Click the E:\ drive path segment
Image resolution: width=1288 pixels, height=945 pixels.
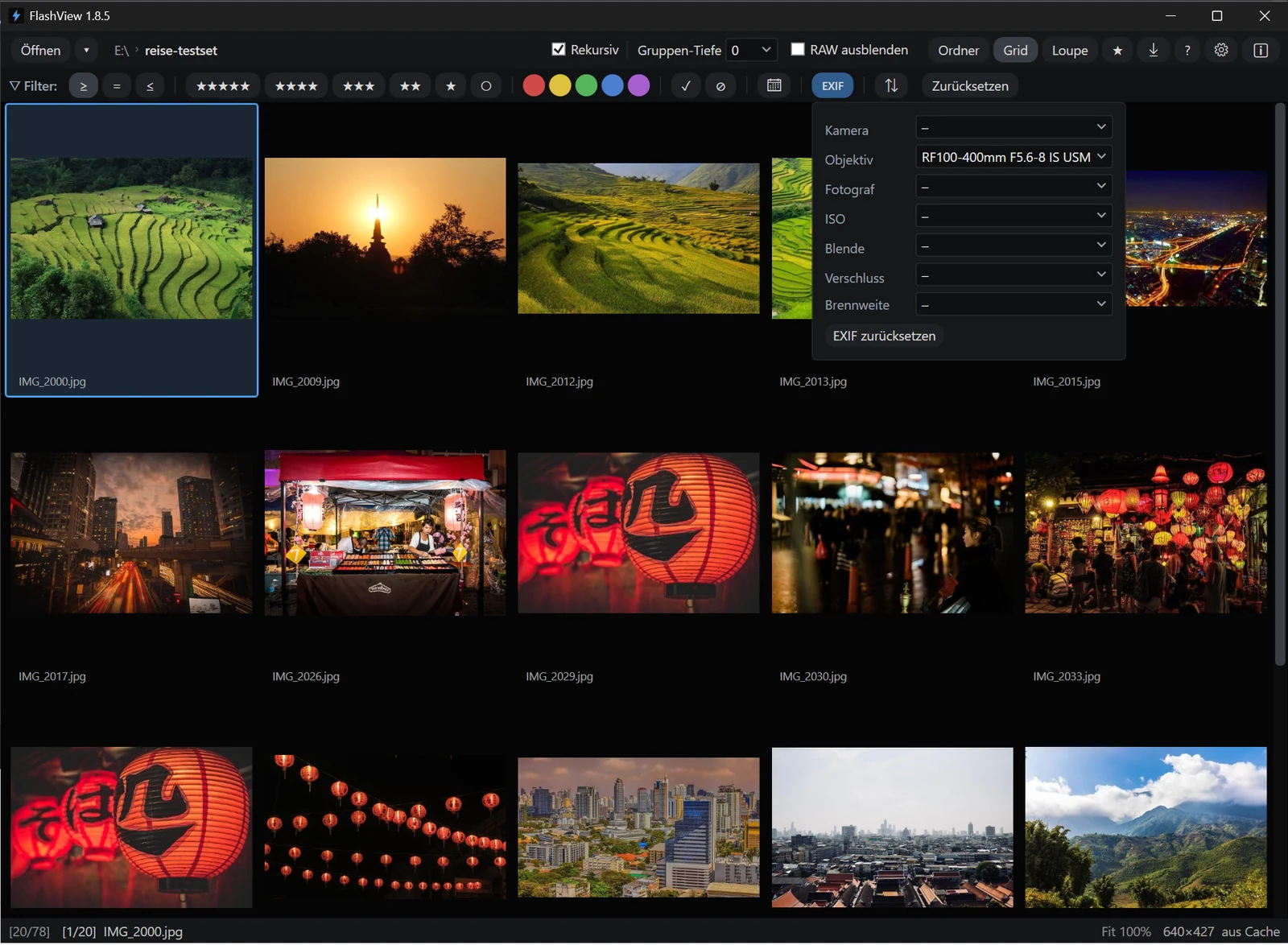click(x=122, y=51)
